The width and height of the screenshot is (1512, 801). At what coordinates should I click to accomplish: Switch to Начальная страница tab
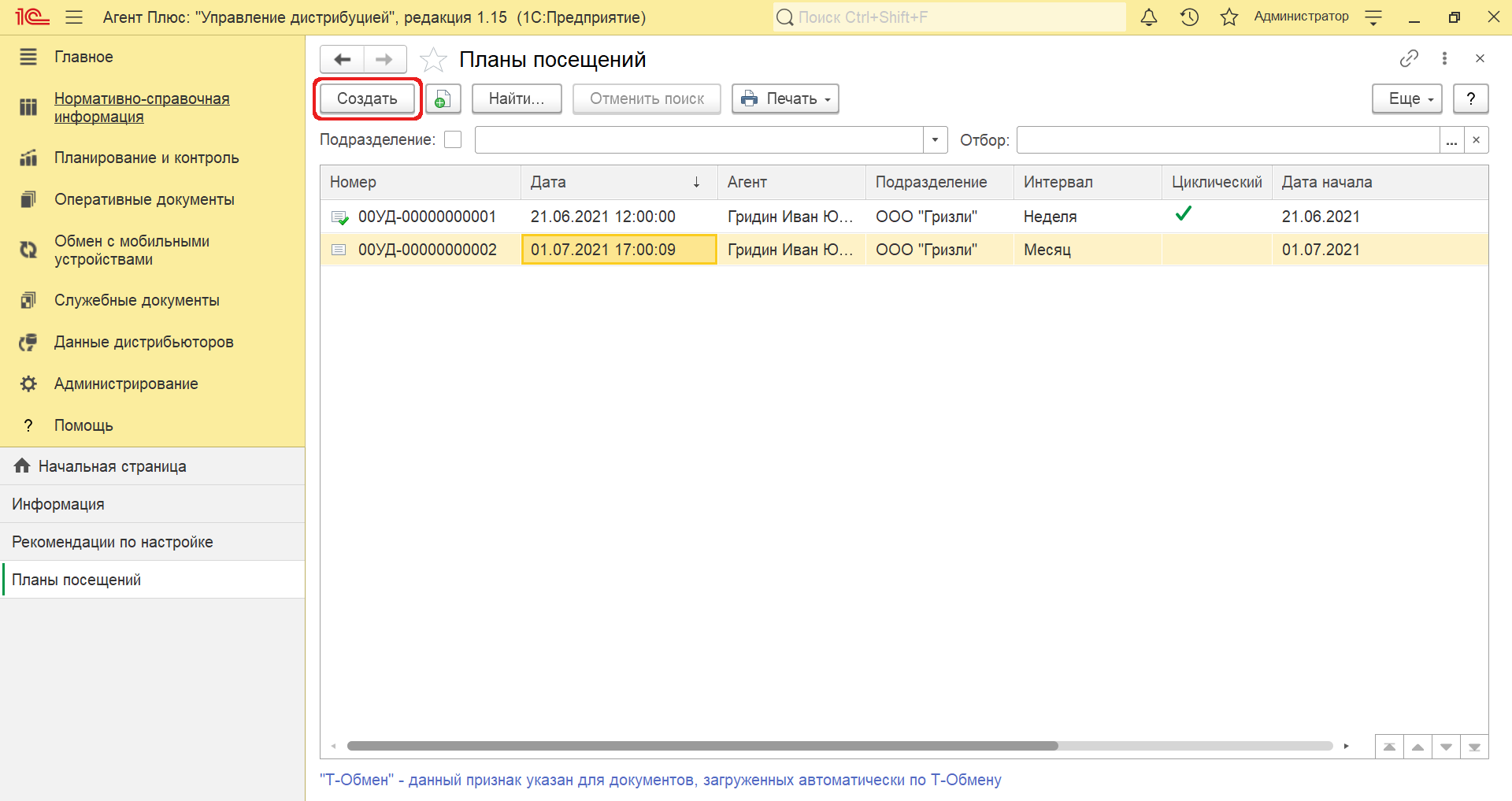(152, 466)
